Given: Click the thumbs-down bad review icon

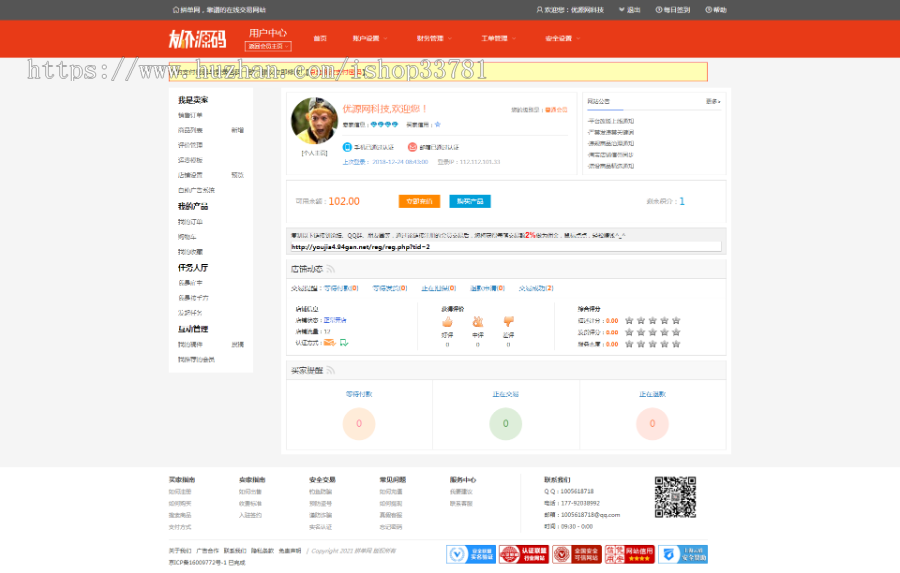Looking at the screenshot, I should point(508,322).
